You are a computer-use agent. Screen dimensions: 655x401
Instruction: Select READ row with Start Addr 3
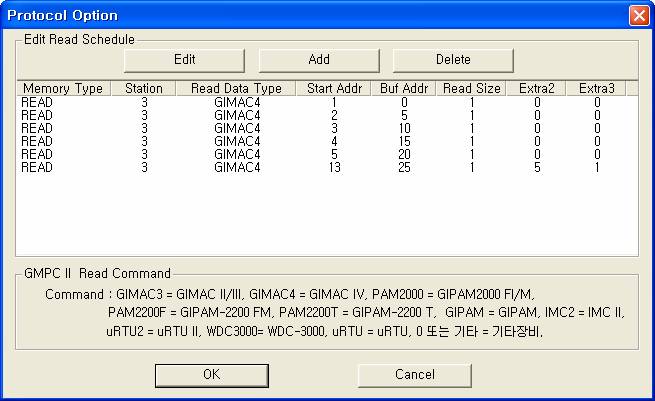(327, 128)
